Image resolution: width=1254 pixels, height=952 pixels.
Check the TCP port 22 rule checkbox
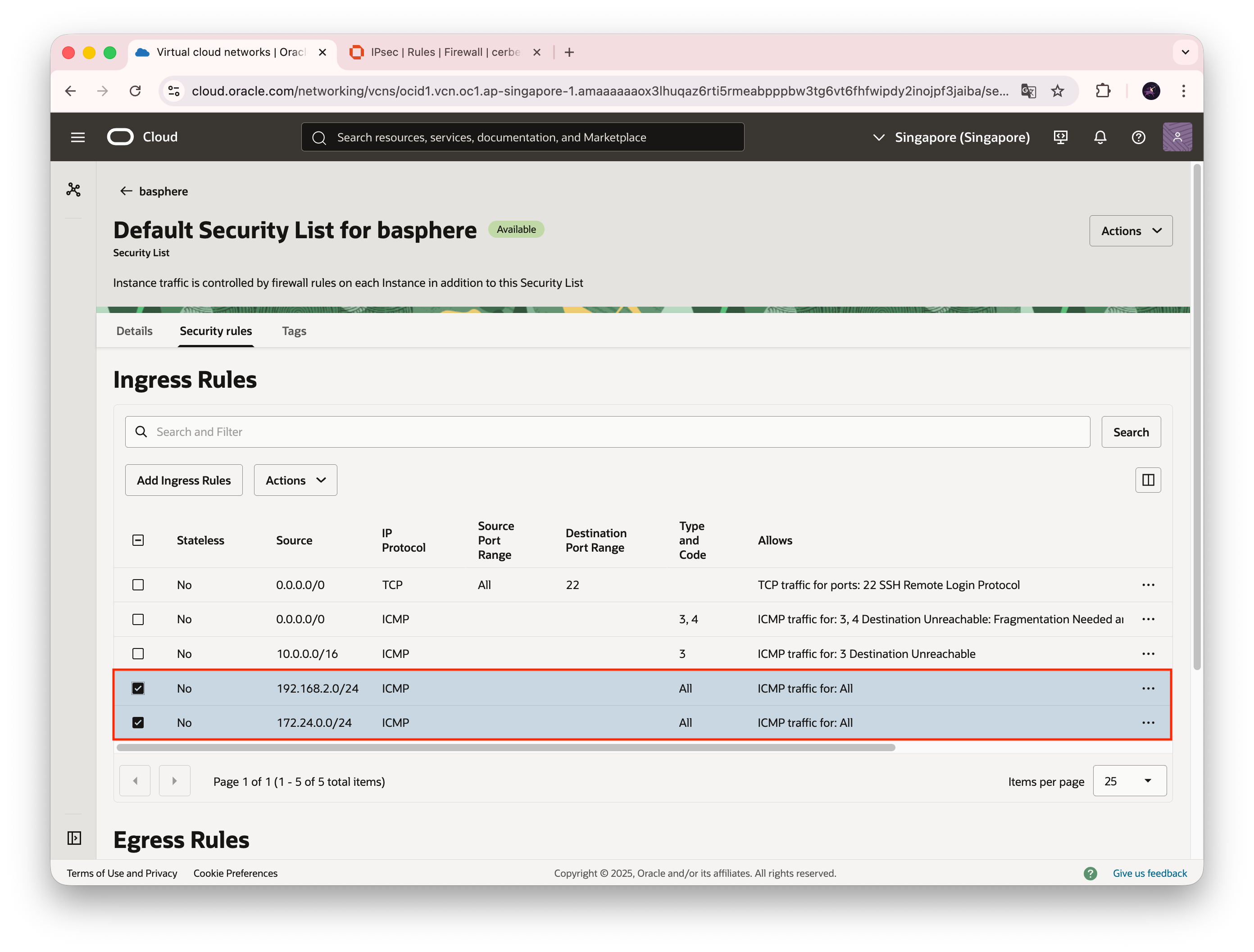pos(138,585)
